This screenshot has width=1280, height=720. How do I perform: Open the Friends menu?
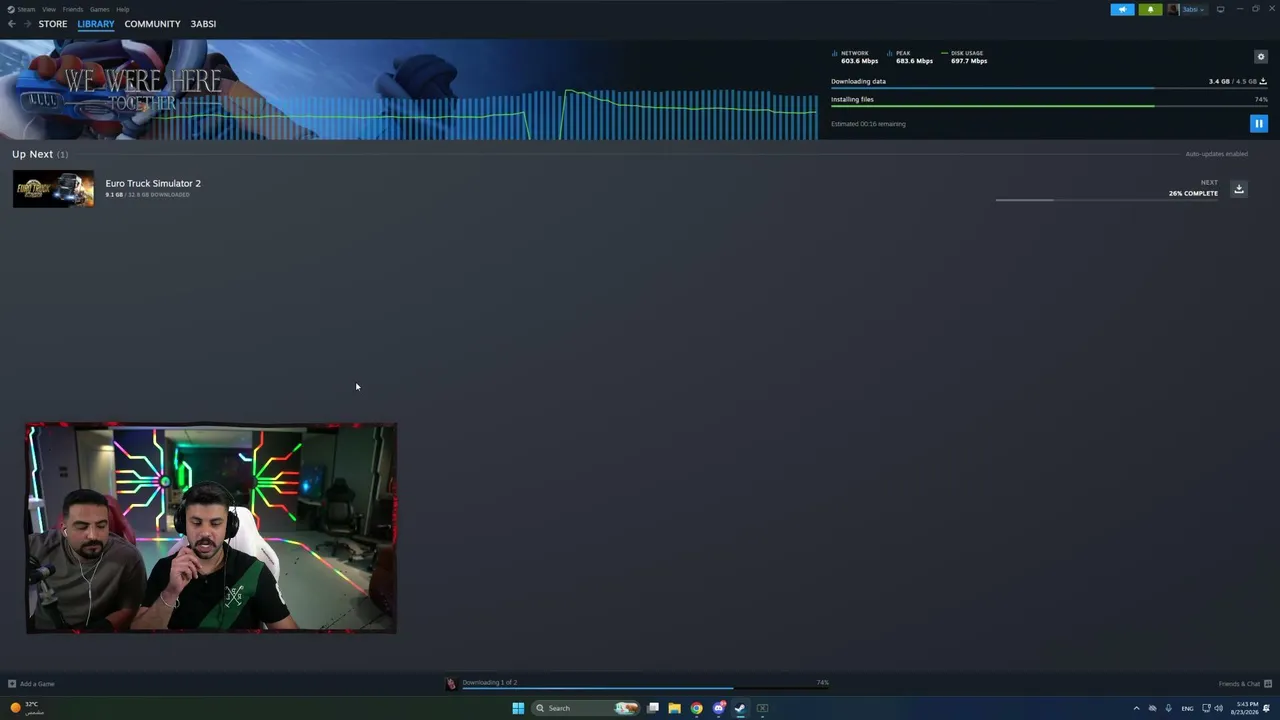pos(73,9)
